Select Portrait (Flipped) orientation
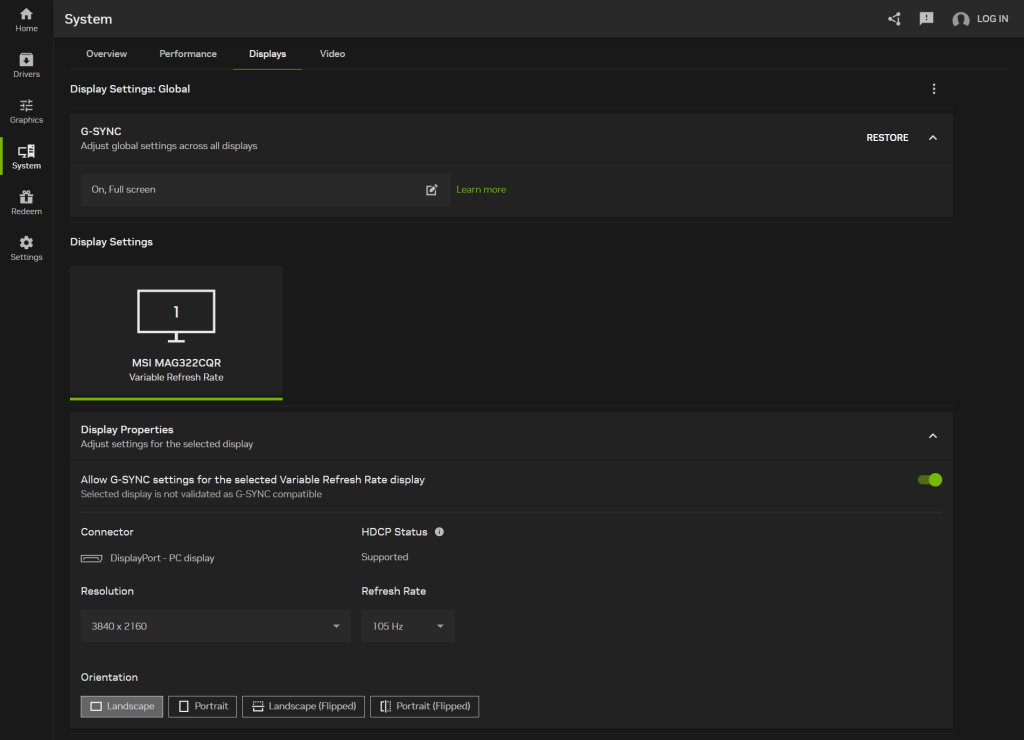 (x=424, y=706)
